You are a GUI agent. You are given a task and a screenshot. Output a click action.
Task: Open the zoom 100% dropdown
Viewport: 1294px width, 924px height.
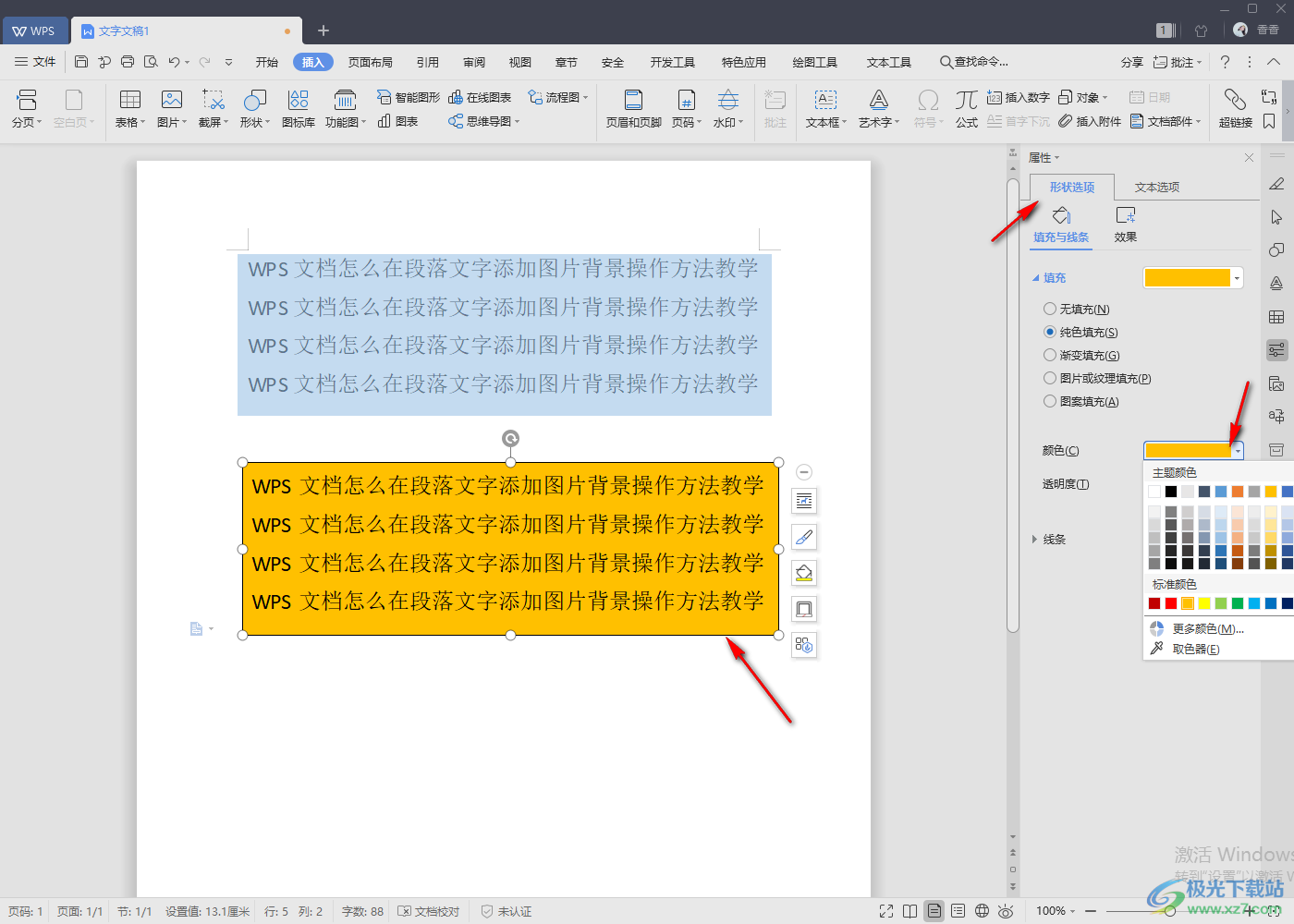click(x=1056, y=911)
